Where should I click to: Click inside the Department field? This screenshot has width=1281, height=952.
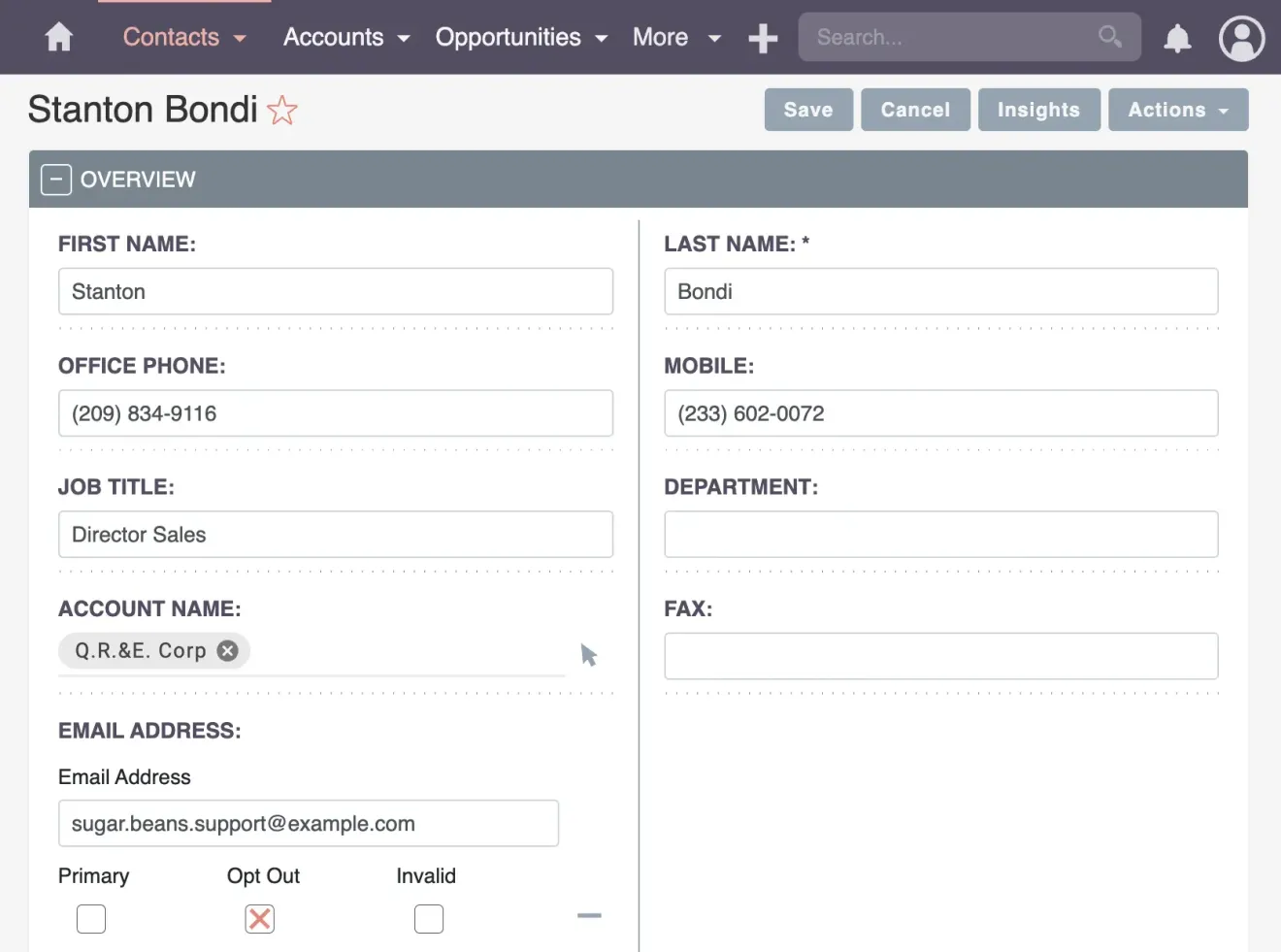coord(940,534)
